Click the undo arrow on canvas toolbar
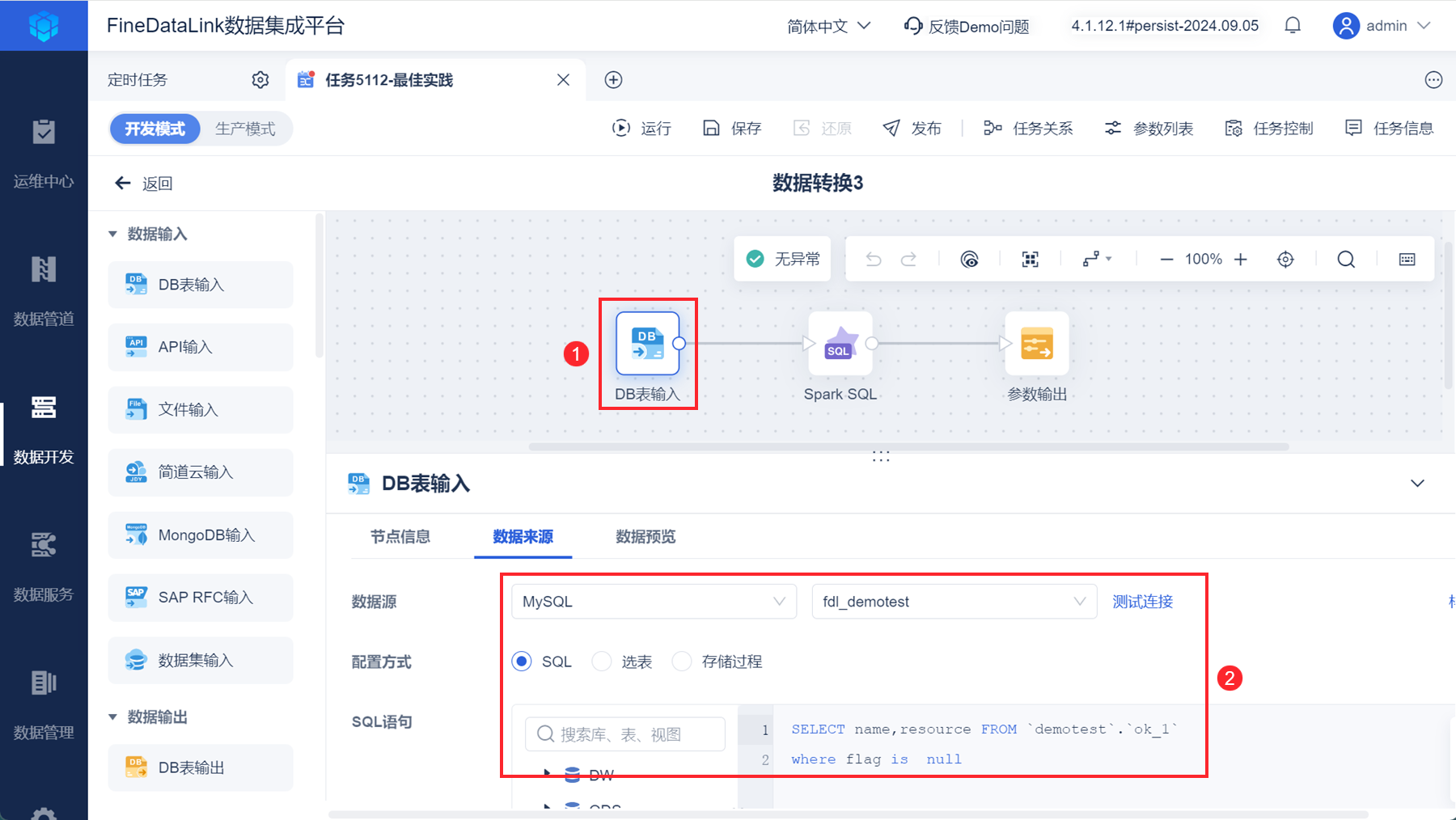The height and width of the screenshot is (820, 1456). click(874, 260)
